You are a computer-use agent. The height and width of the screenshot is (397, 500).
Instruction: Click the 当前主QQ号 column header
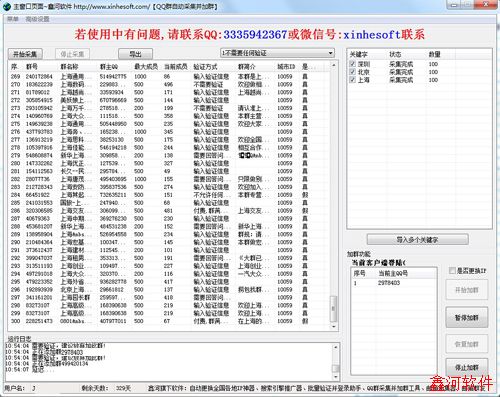[406, 273]
